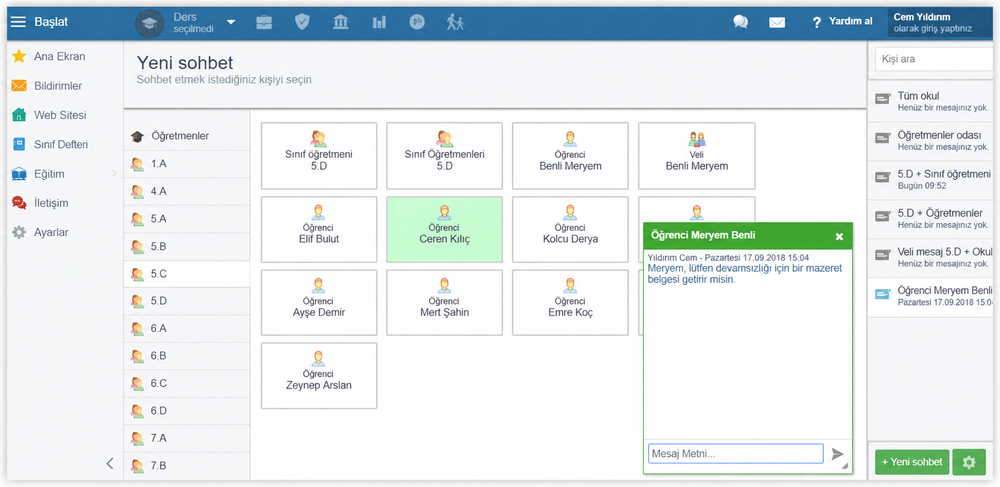1000x487 pixels.
Task: Click the chat bubbles icon in header
Action: 740,22
